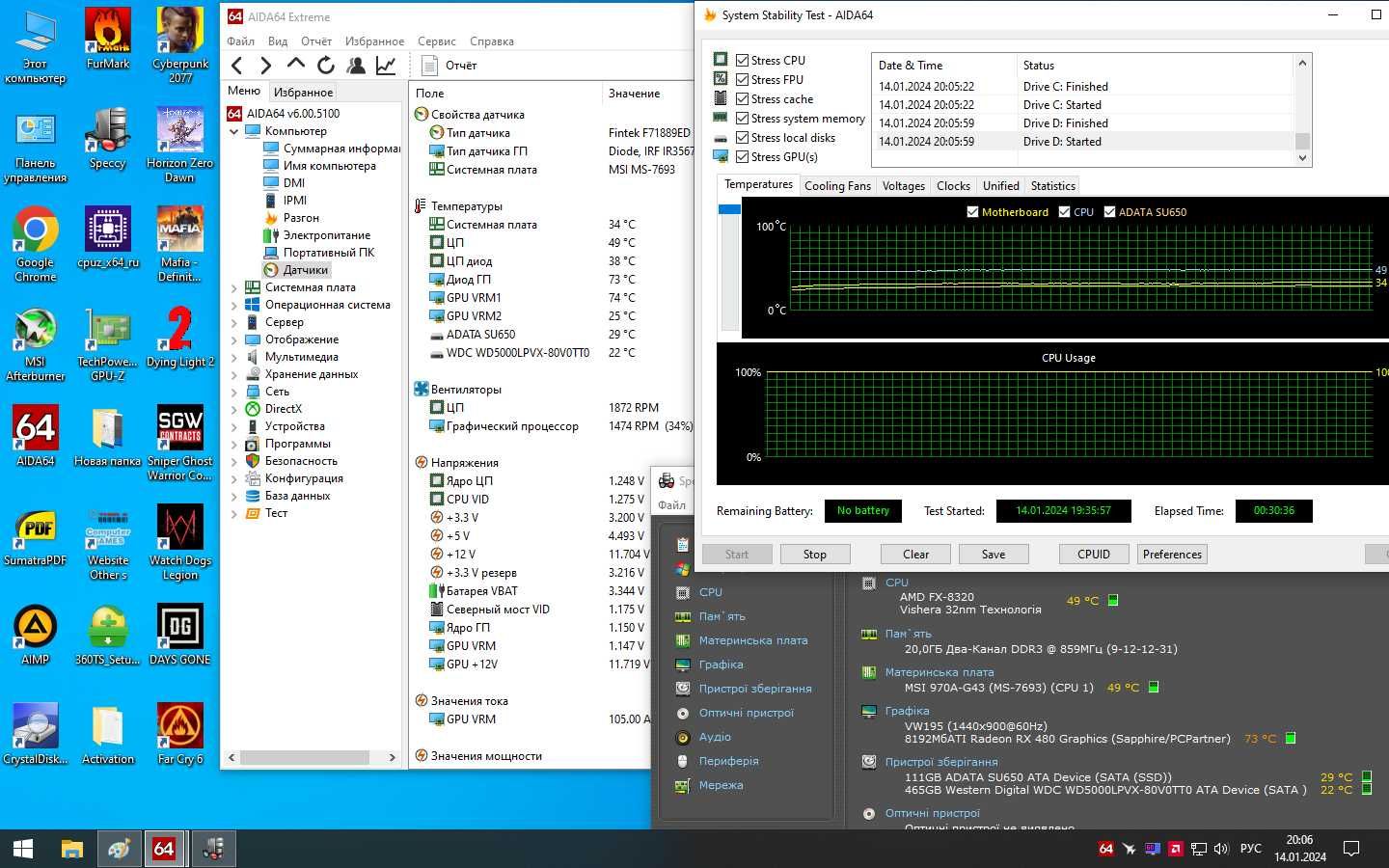Toggle Stress GPU(s) checkbox

[x=742, y=156]
